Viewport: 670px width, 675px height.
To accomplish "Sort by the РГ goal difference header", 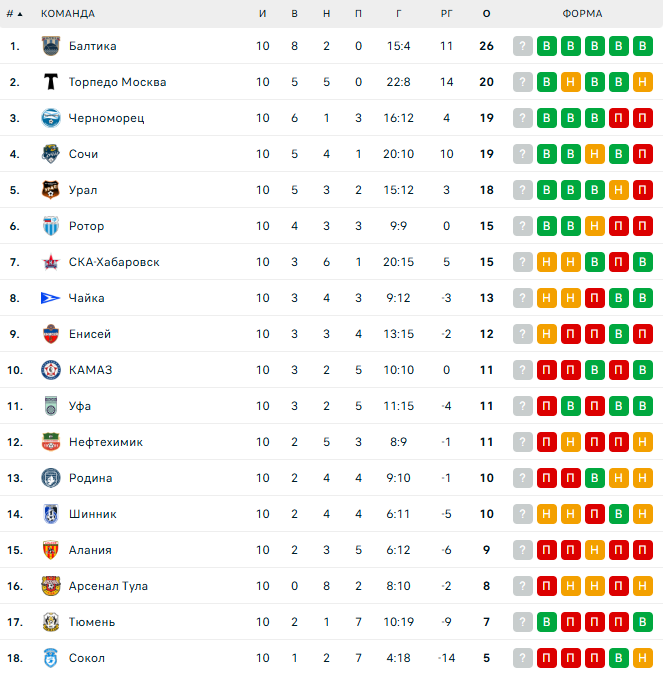I will [446, 13].
